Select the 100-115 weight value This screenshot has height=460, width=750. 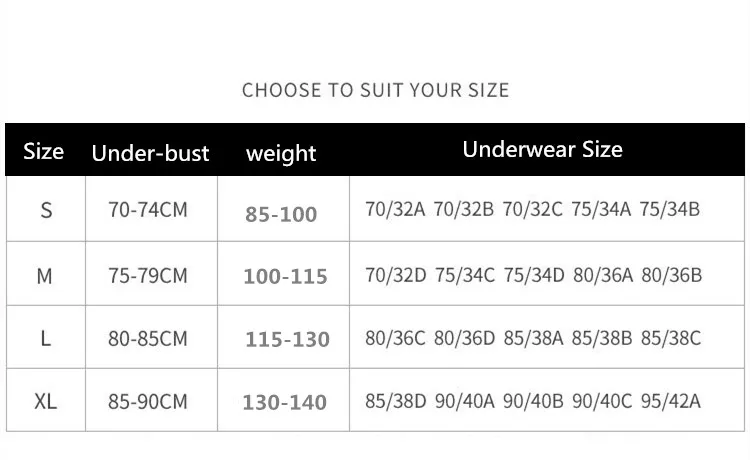tap(285, 276)
